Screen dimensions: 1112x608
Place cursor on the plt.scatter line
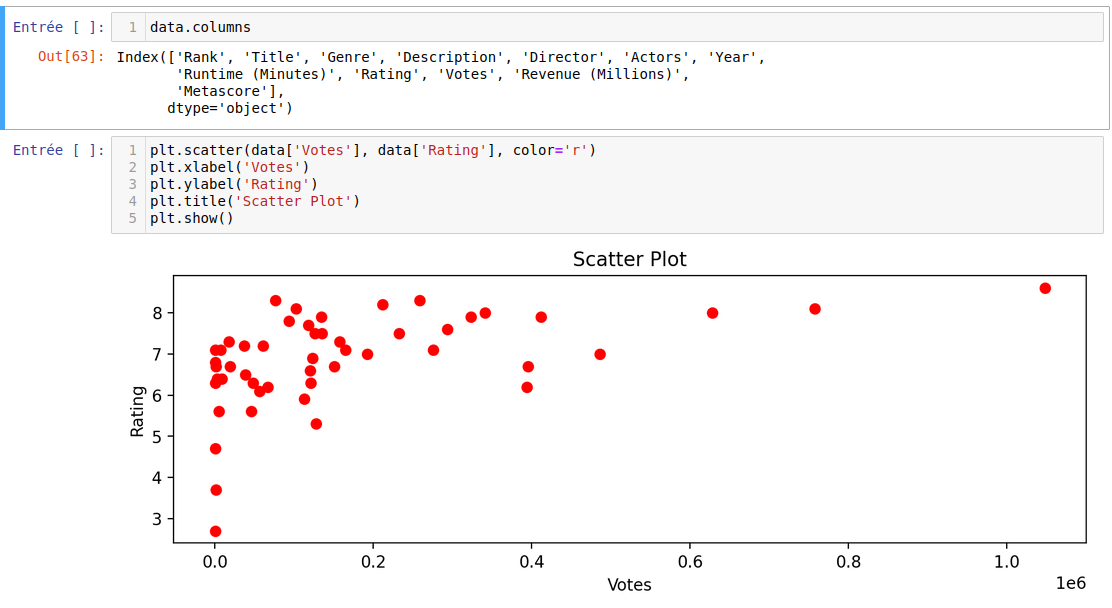372,150
